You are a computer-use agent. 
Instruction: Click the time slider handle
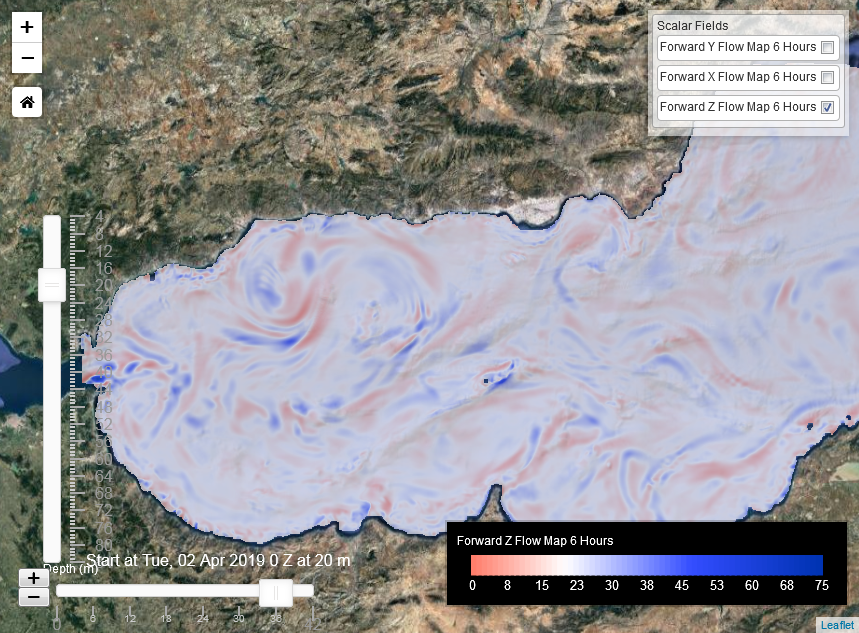click(x=276, y=592)
